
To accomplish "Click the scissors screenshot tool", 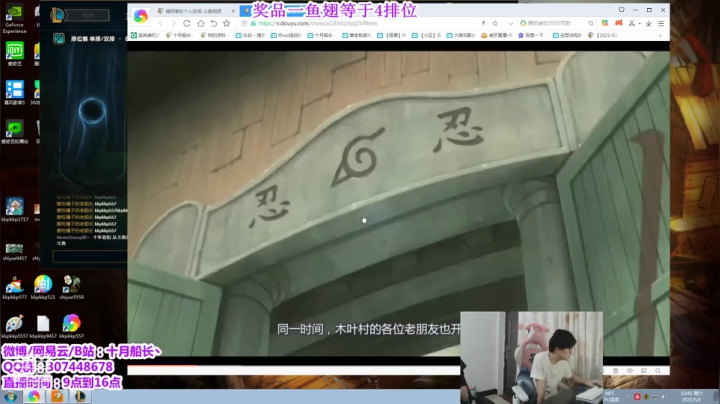I will tap(632, 23).
